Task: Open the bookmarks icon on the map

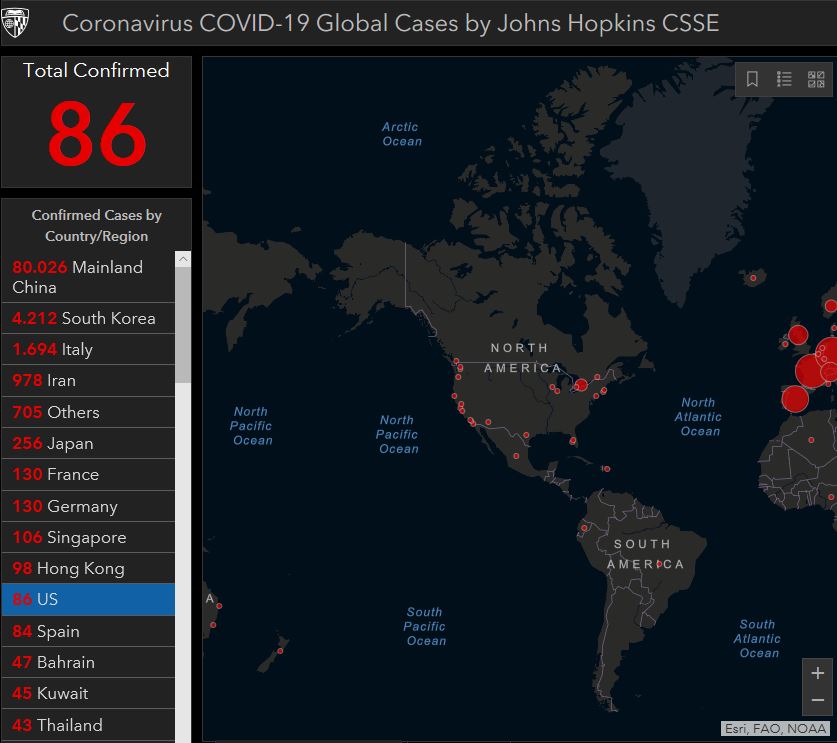Action: 752,79
